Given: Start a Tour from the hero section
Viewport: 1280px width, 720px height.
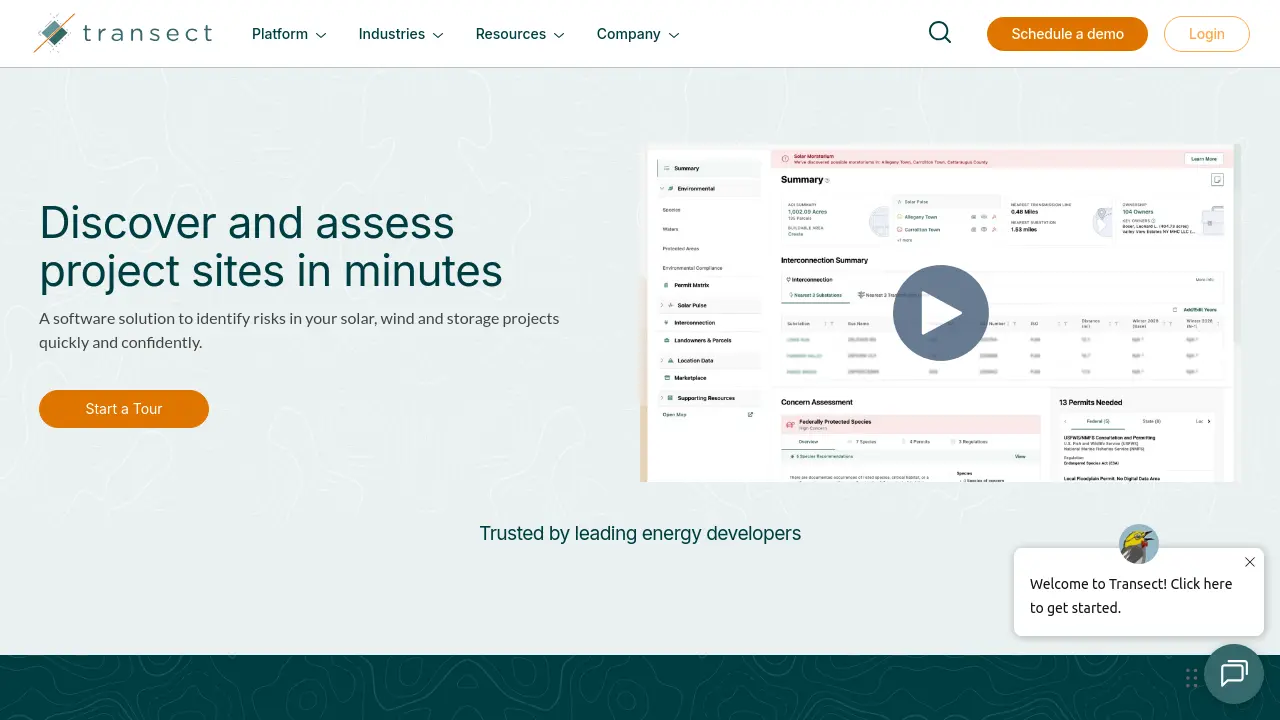Looking at the screenshot, I should pos(124,409).
